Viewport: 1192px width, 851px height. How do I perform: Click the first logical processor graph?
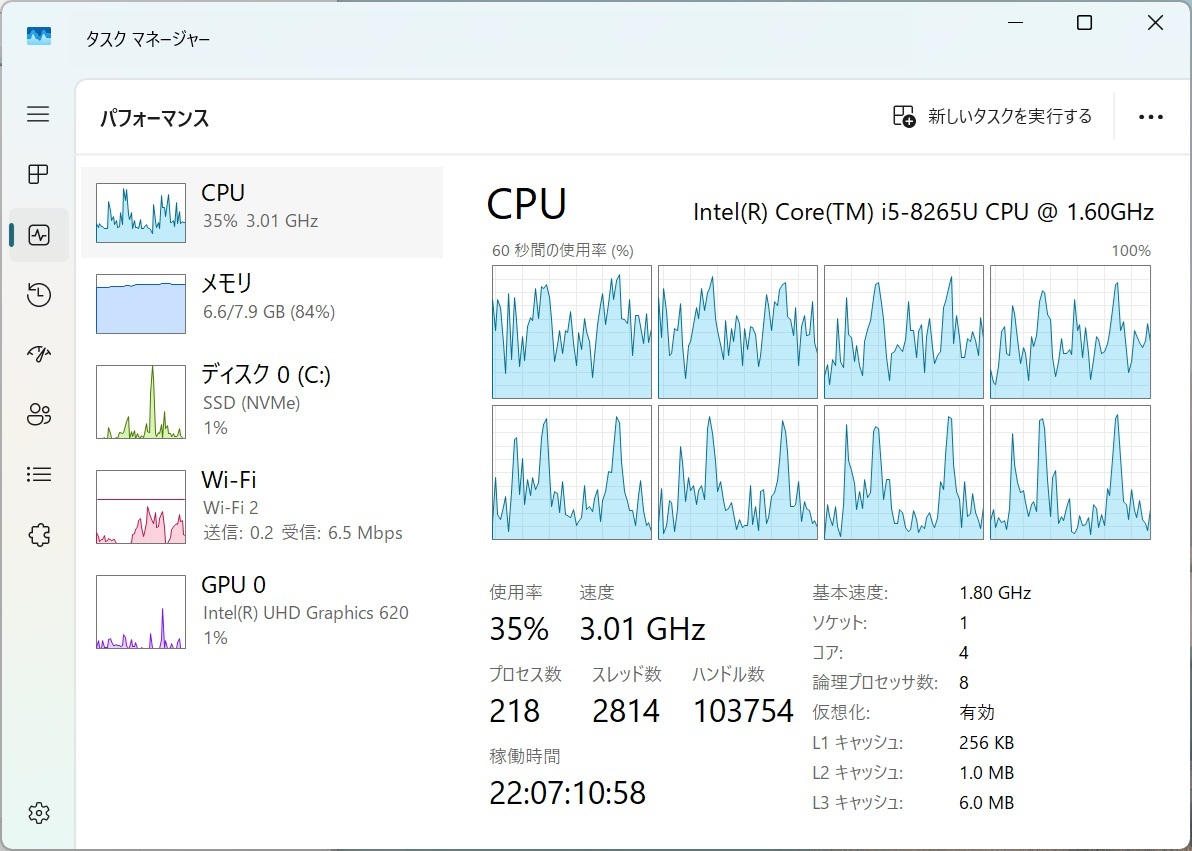point(571,332)
